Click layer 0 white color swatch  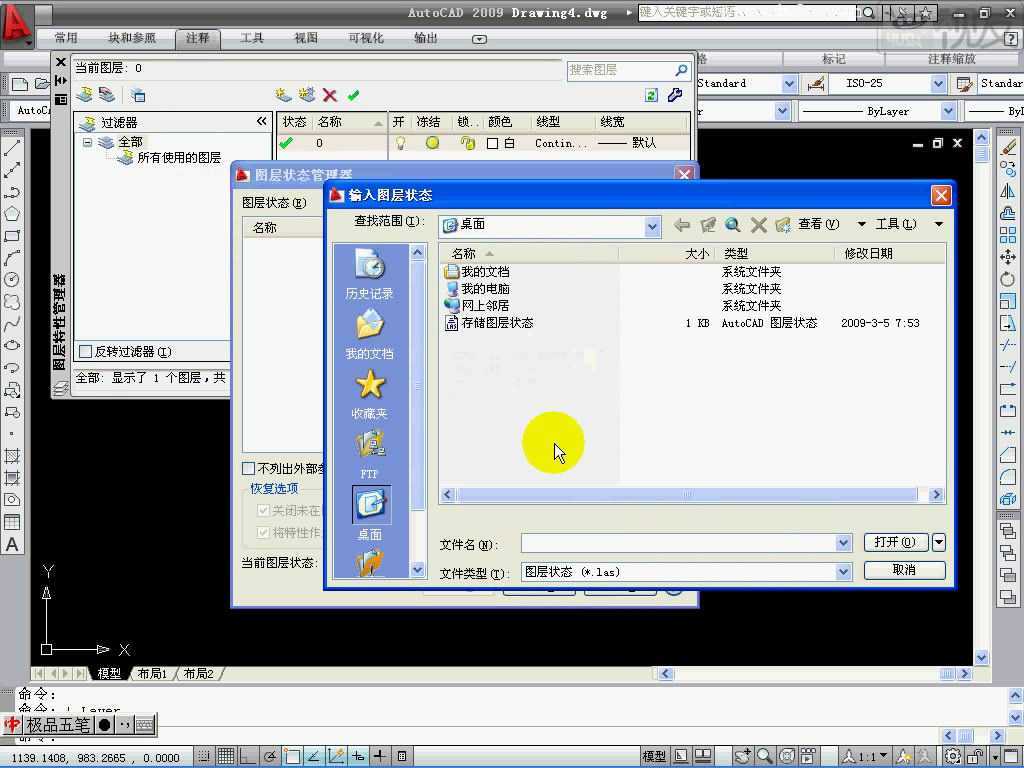(493, 143)
